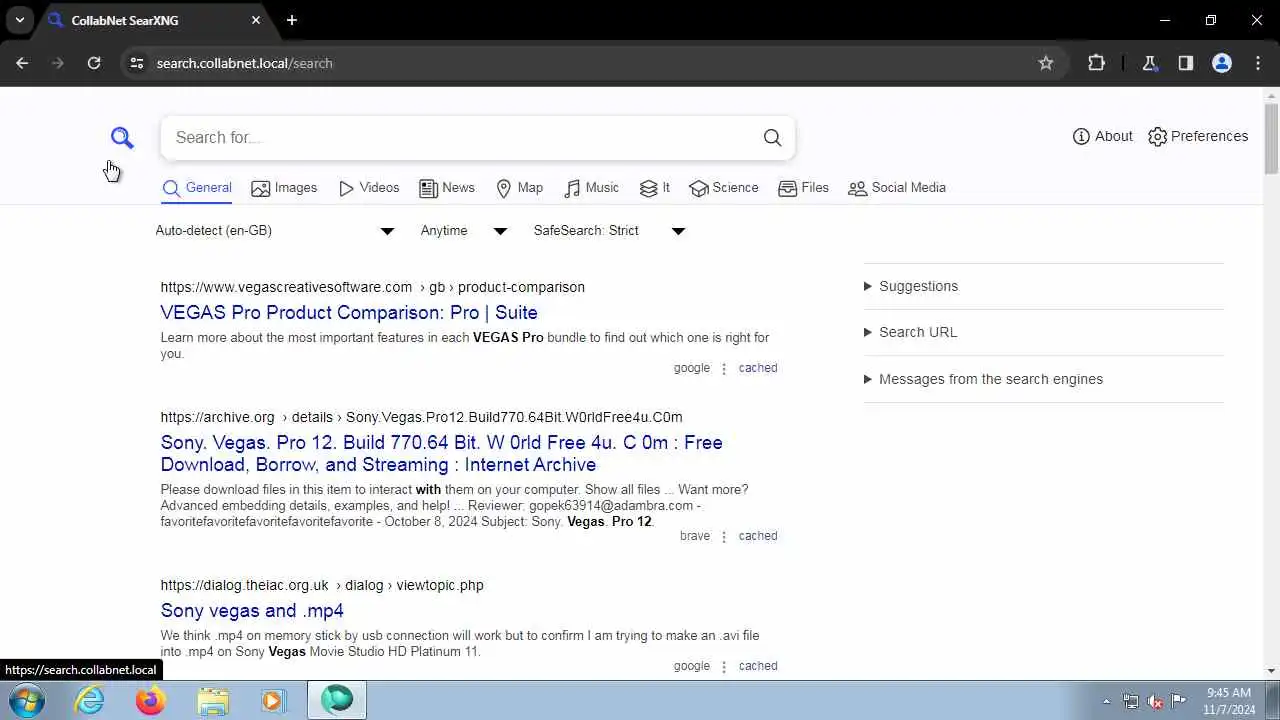Image resolution: width=1280 pixels, height=720 pixels.
Task: Click the search submit magnifier icon
Action: [x=772, y=138]
